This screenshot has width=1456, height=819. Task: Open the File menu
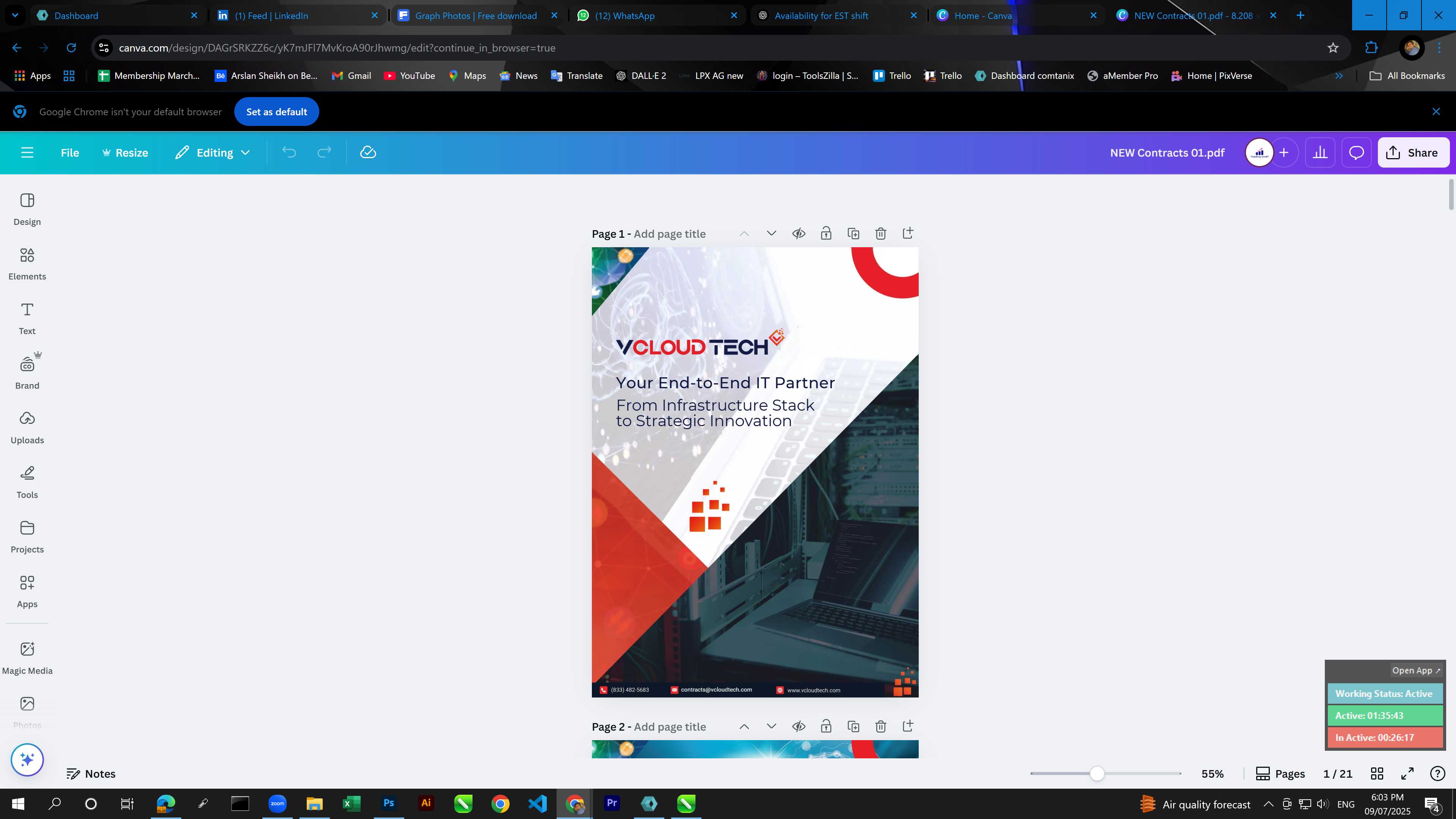click(x=70, y=152)
